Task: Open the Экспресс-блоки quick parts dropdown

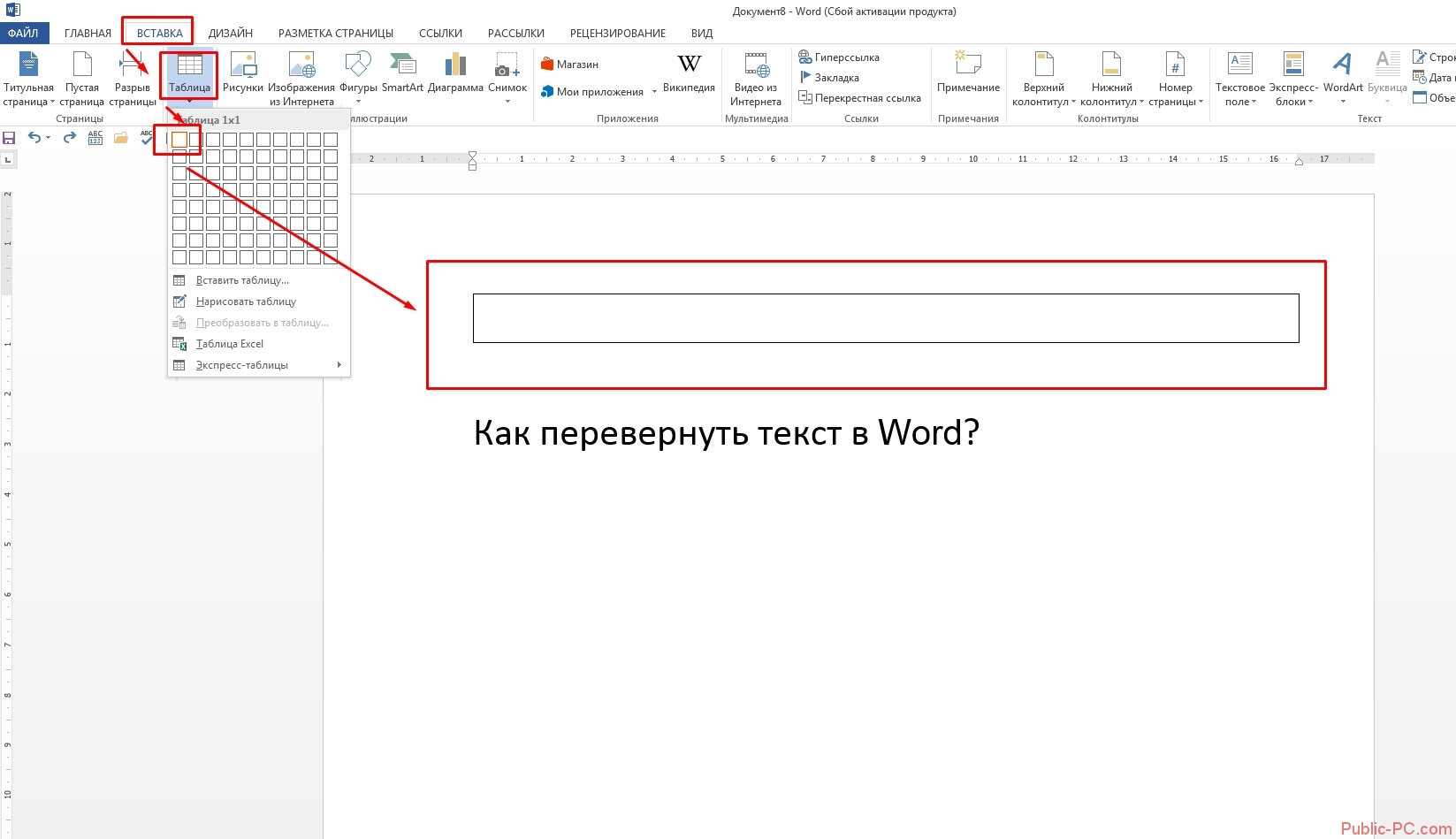Action: [x=1293, y=80]
